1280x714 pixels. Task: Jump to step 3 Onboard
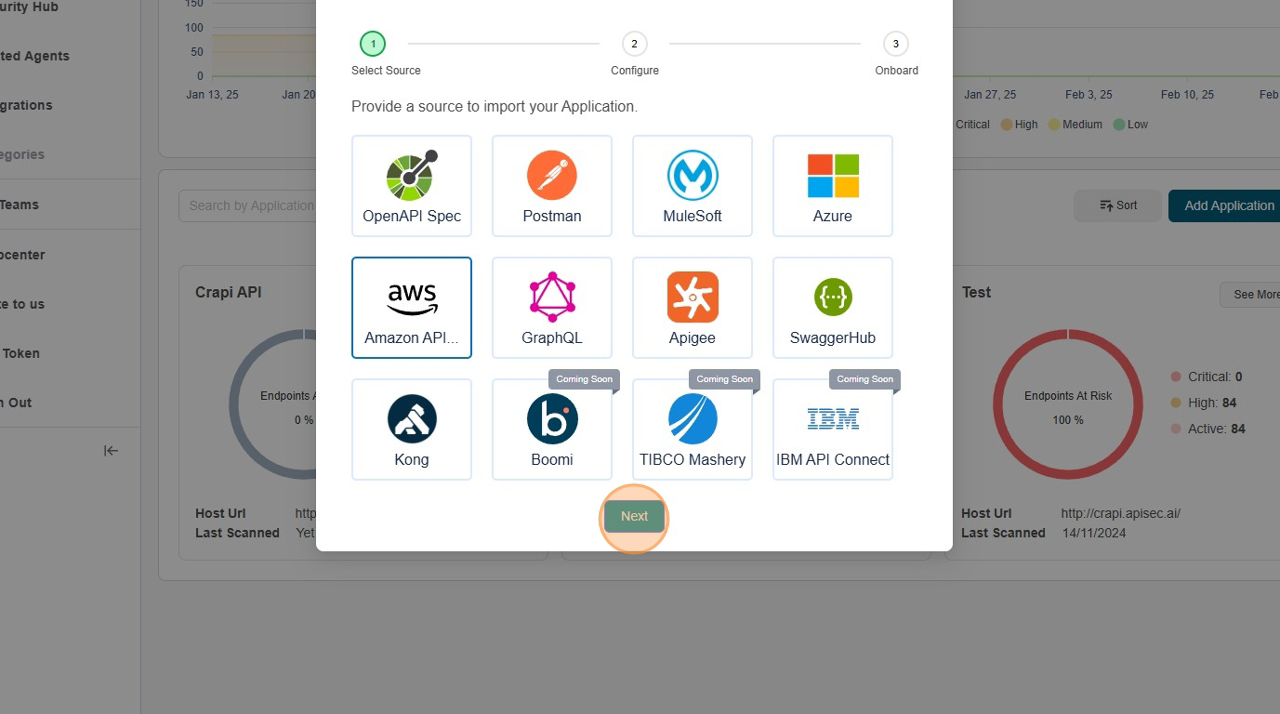pos(895,44)
